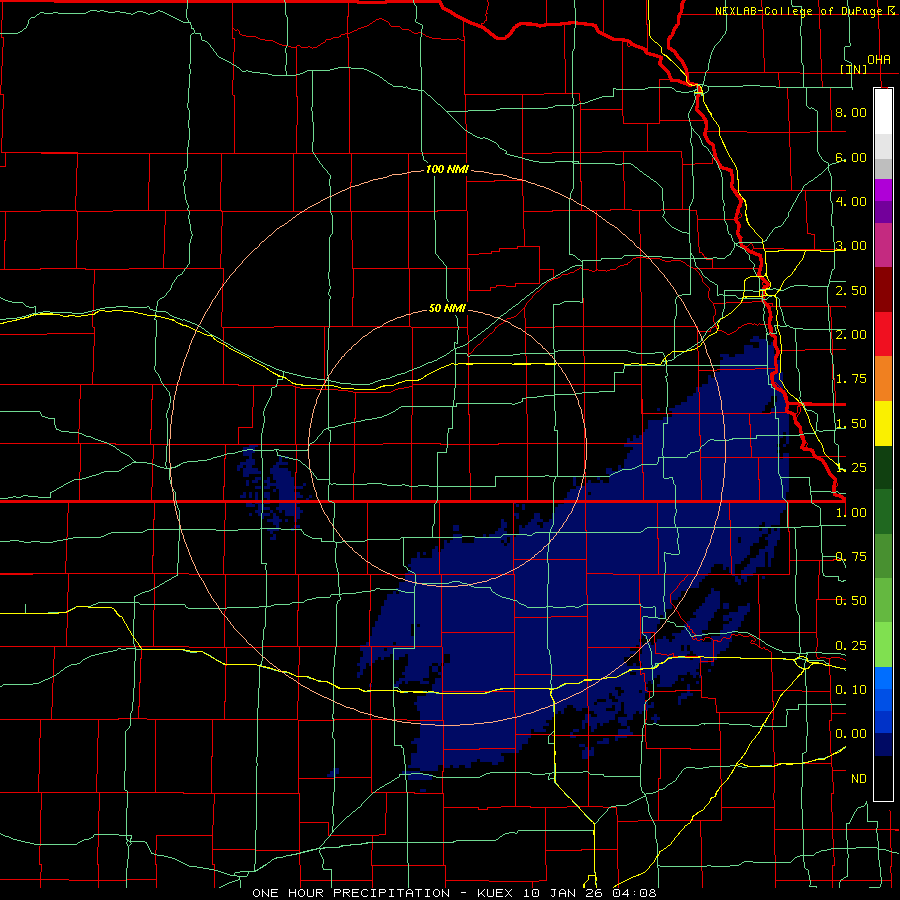This screenshot has width=900, height=900.
Task: Click the '0.00' legend value
Action: pyautogui.click(x=851, y=734)
